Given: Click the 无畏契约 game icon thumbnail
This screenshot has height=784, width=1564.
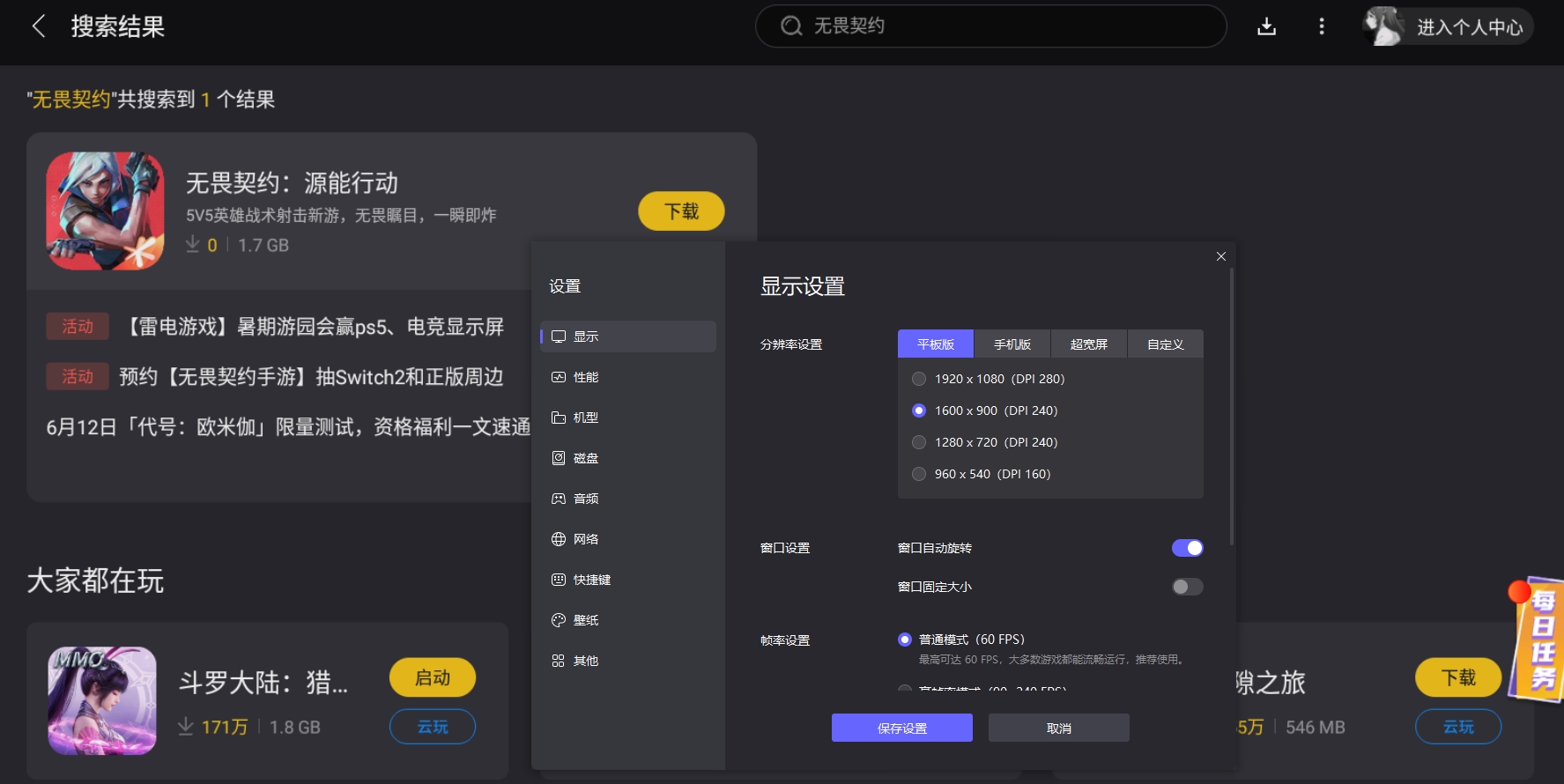Looking at the screenshot, I should coord(105,211).
